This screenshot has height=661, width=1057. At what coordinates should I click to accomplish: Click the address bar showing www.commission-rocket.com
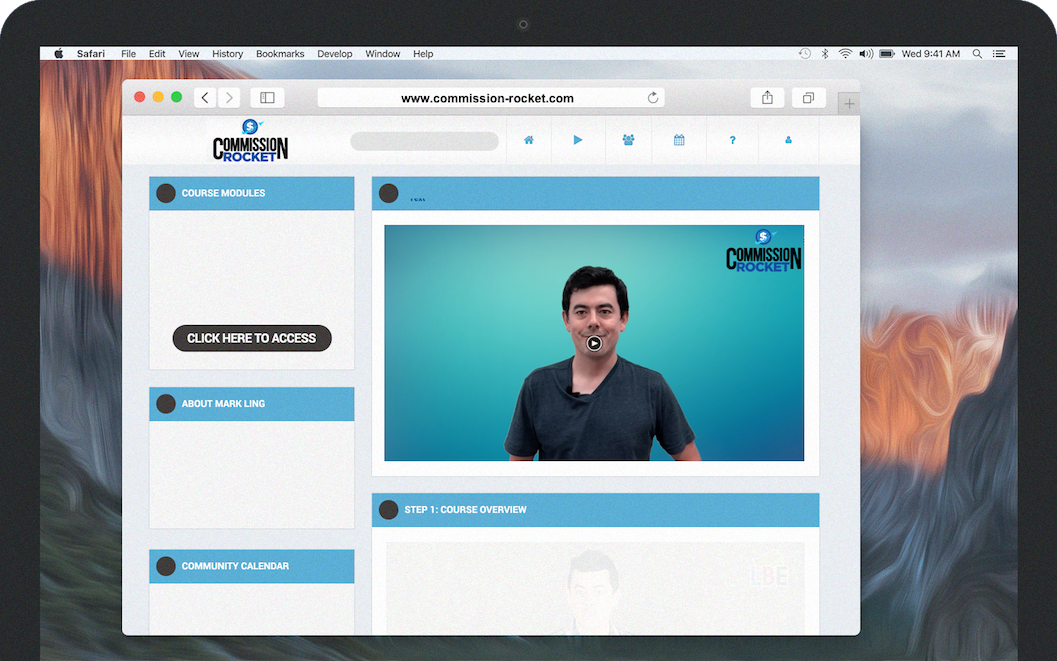point(491,98)
